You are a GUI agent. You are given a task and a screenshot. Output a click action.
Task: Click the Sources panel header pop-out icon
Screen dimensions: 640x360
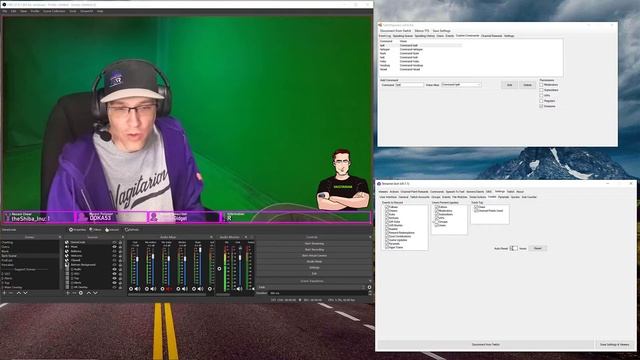[x=122, y=237]
